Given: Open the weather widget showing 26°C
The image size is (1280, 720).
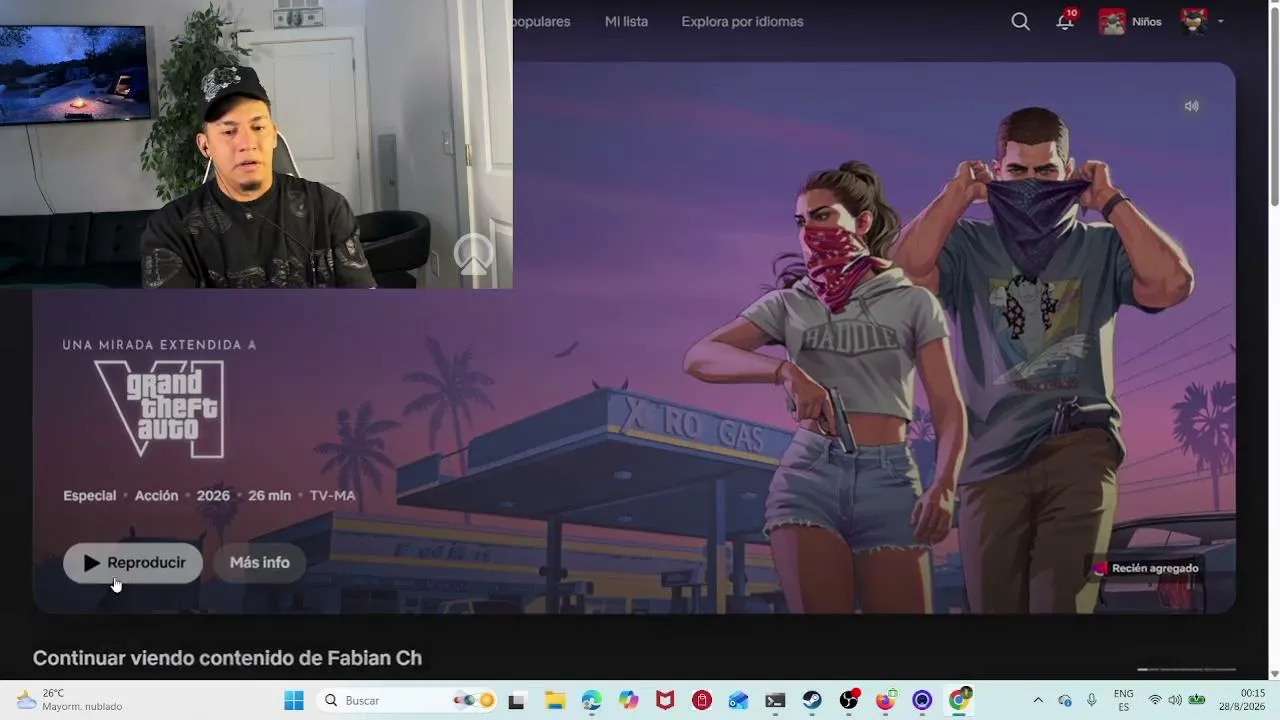Looking at the screenshot, I should 70,700.
